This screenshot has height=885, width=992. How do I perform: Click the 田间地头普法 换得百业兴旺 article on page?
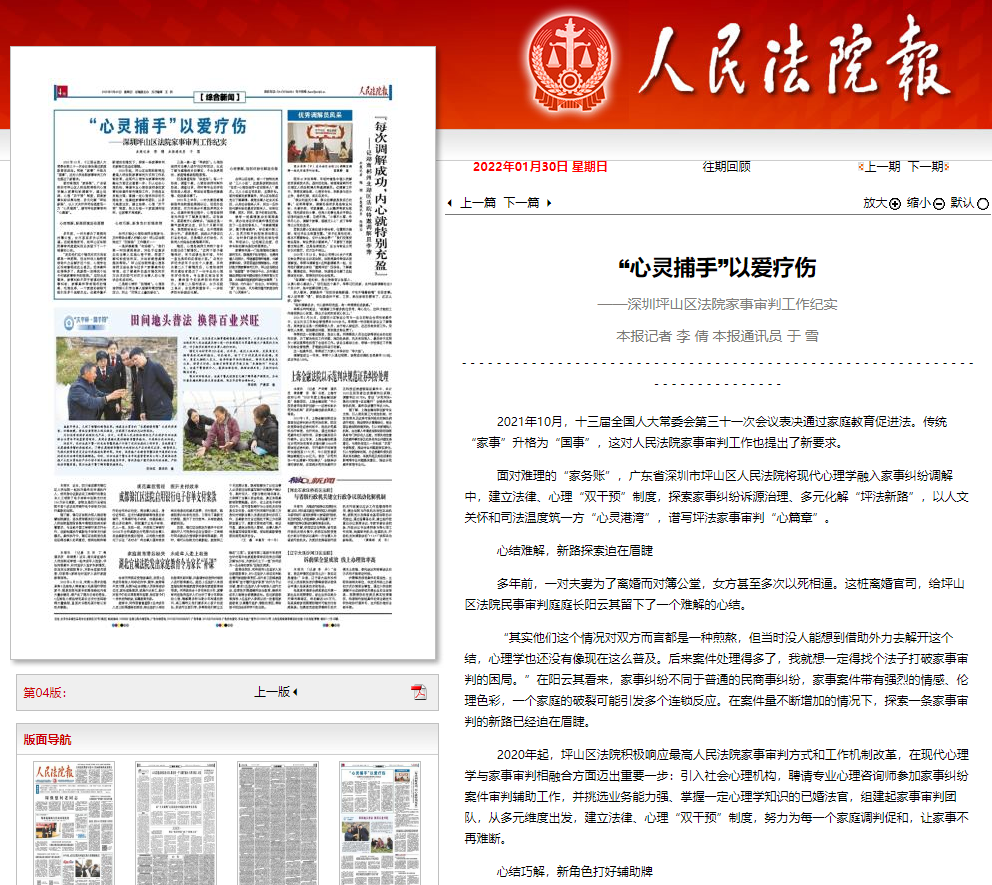click(168, 391)
